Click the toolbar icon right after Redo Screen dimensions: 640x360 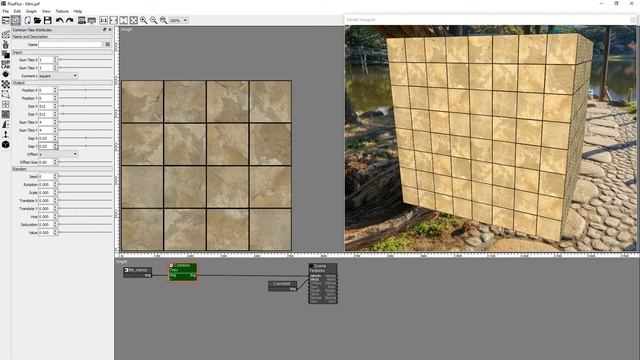pyautogui.click(x=82, y=20)
